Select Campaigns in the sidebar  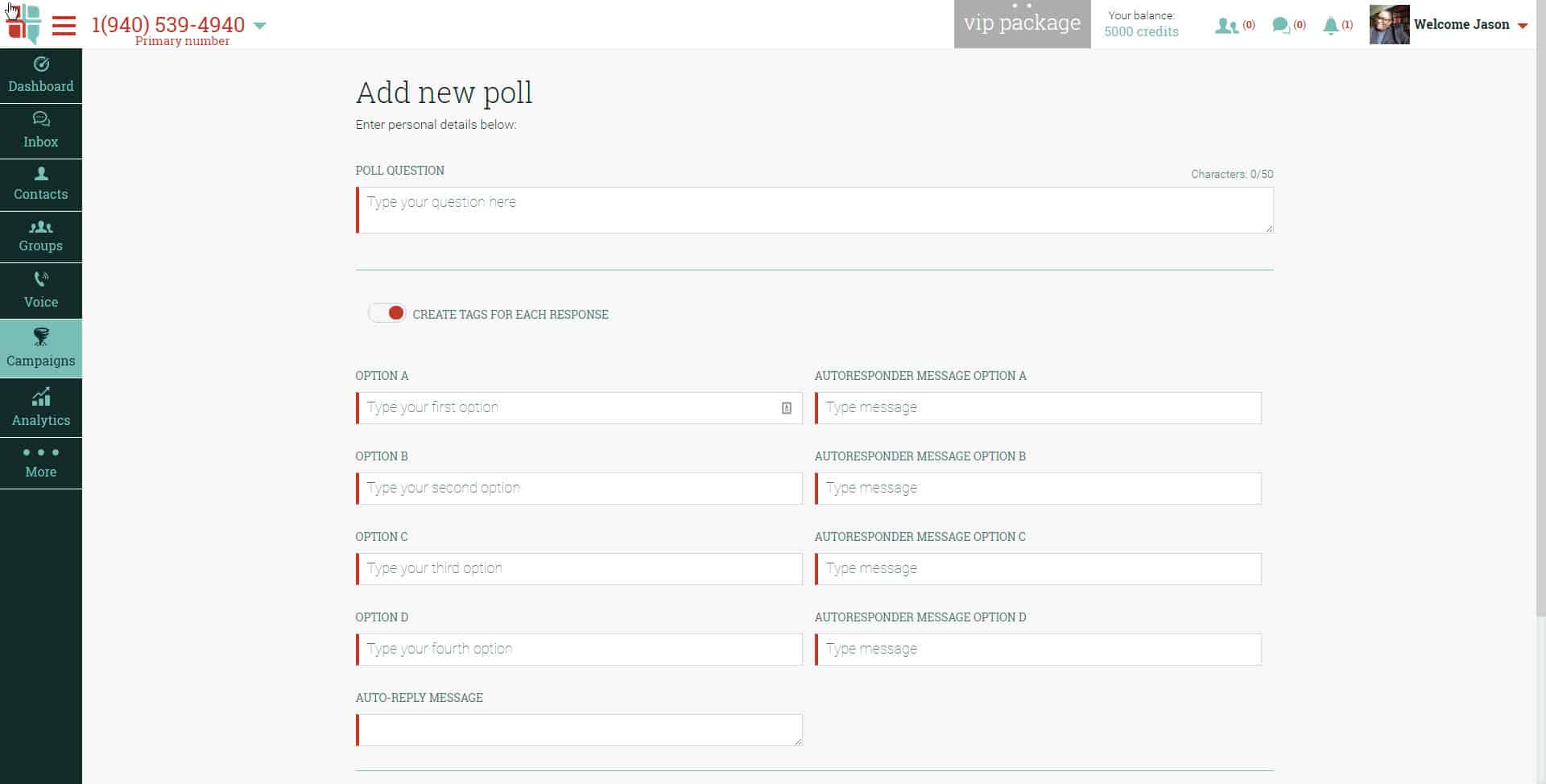tap(41, 349)
